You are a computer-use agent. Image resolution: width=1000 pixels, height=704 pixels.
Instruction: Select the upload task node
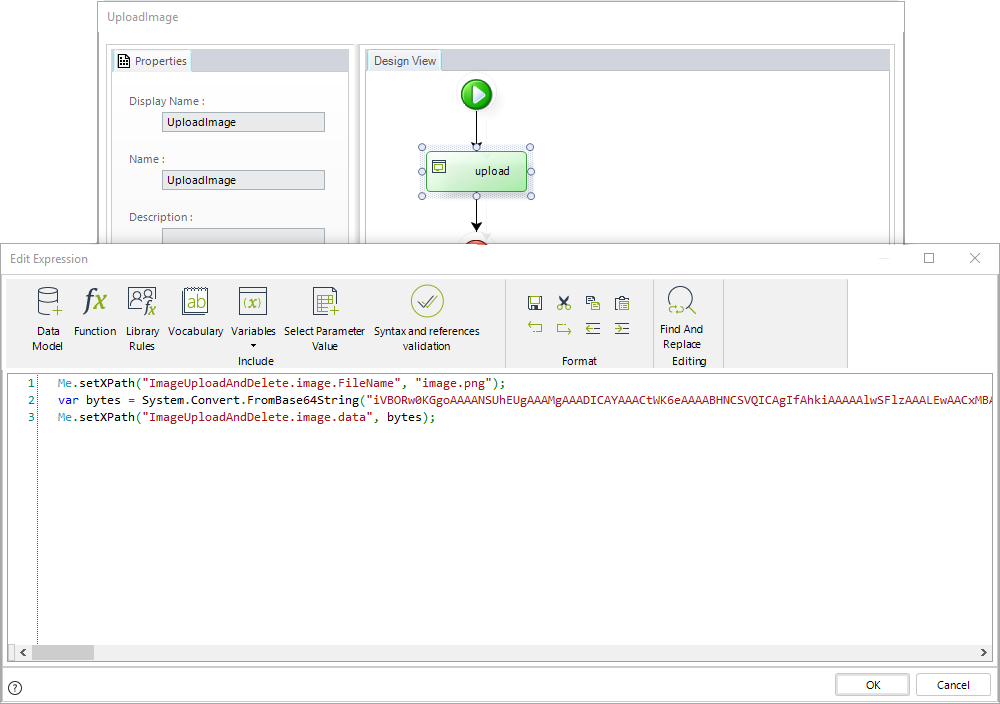[x=476, y=171]
